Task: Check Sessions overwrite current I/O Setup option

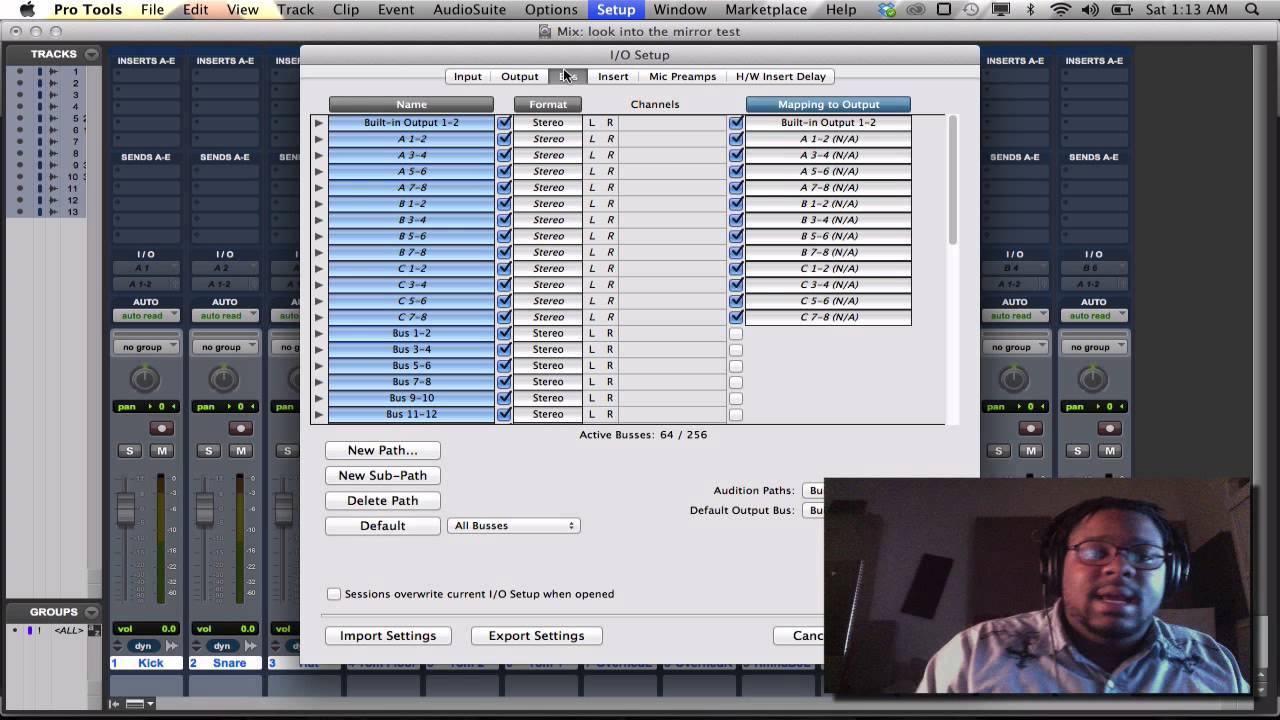Action: coord(334,594)
